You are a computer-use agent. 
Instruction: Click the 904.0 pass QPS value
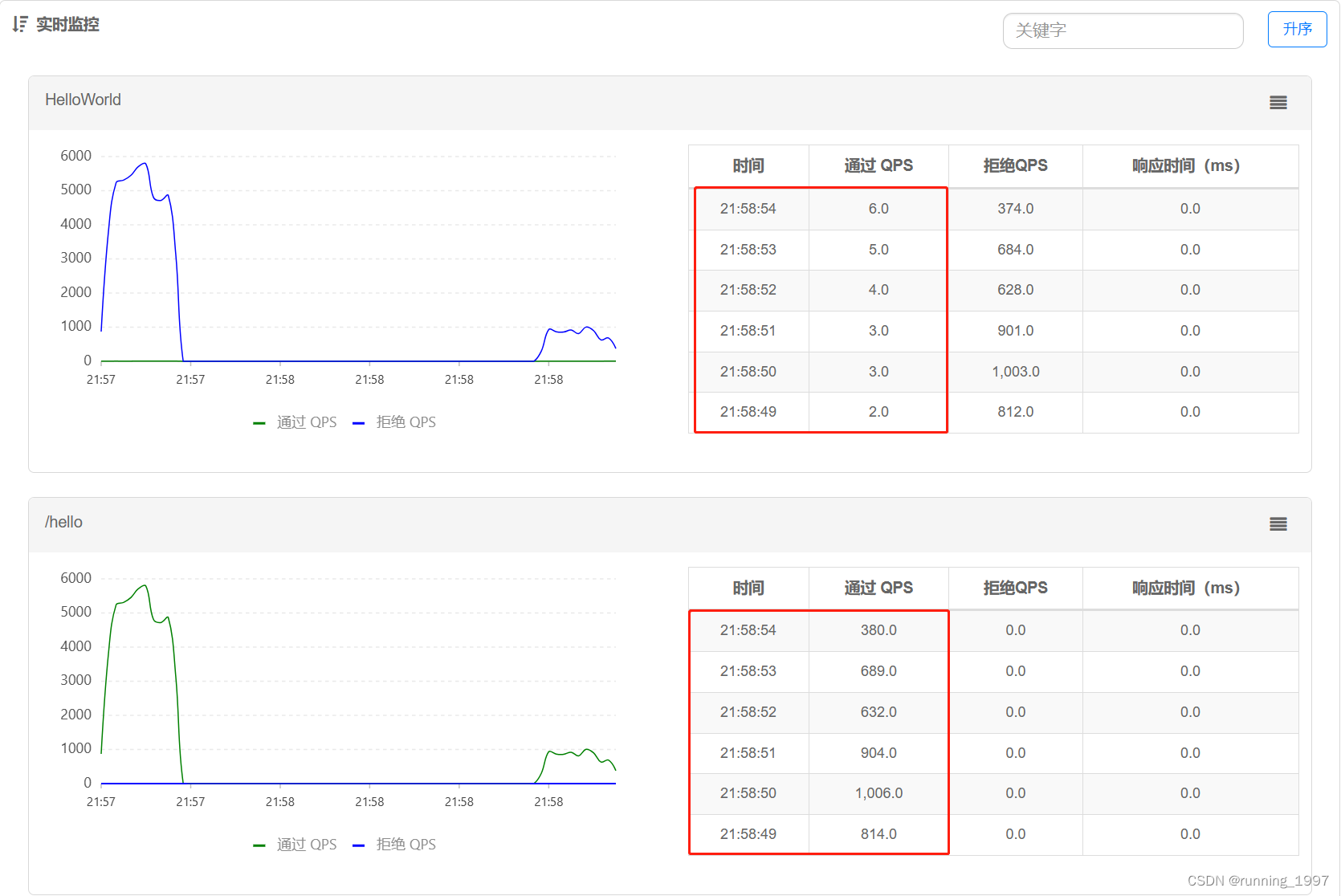pyautogui.click(x=878, y=753)
